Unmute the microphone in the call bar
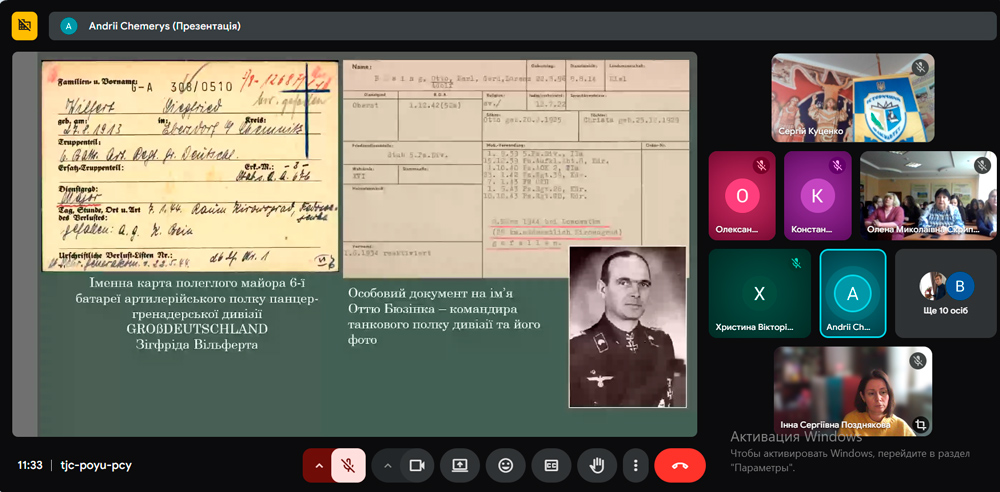Viewport: 1000px width, 492px height. coord(348,465)
